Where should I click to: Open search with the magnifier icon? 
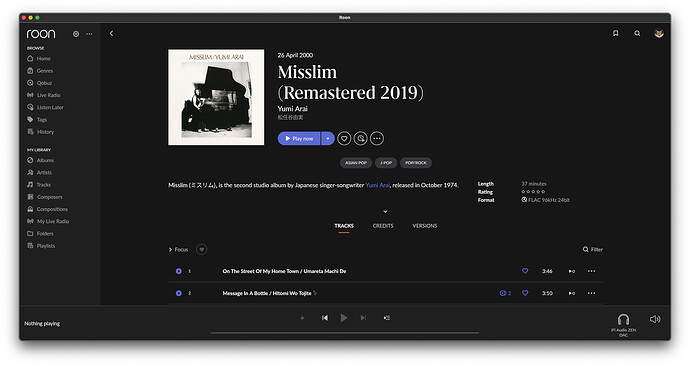point(637,33)
